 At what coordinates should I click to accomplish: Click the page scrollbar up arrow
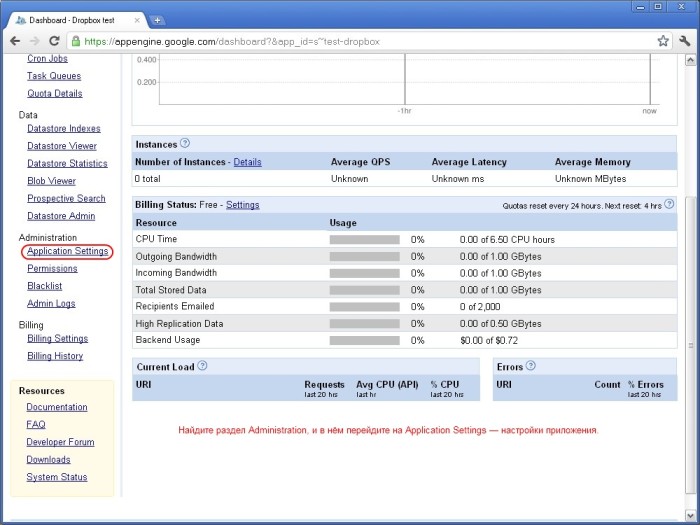(690, 59)
